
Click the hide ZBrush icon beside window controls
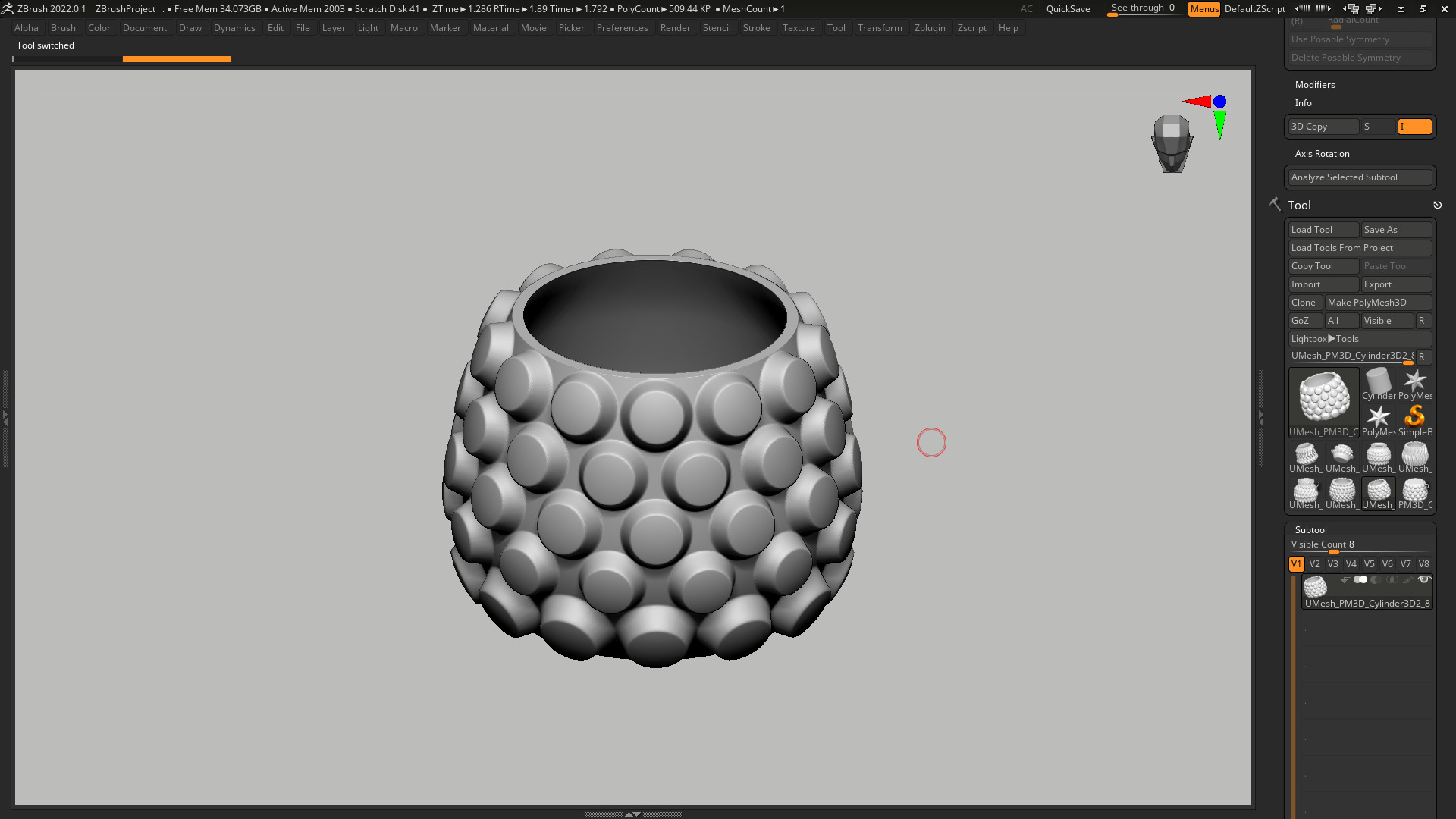click(x=1401, y=9)
